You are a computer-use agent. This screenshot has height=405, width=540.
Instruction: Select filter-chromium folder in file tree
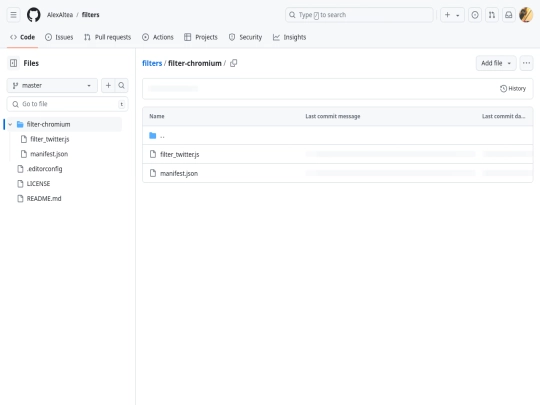pos(48,124)
